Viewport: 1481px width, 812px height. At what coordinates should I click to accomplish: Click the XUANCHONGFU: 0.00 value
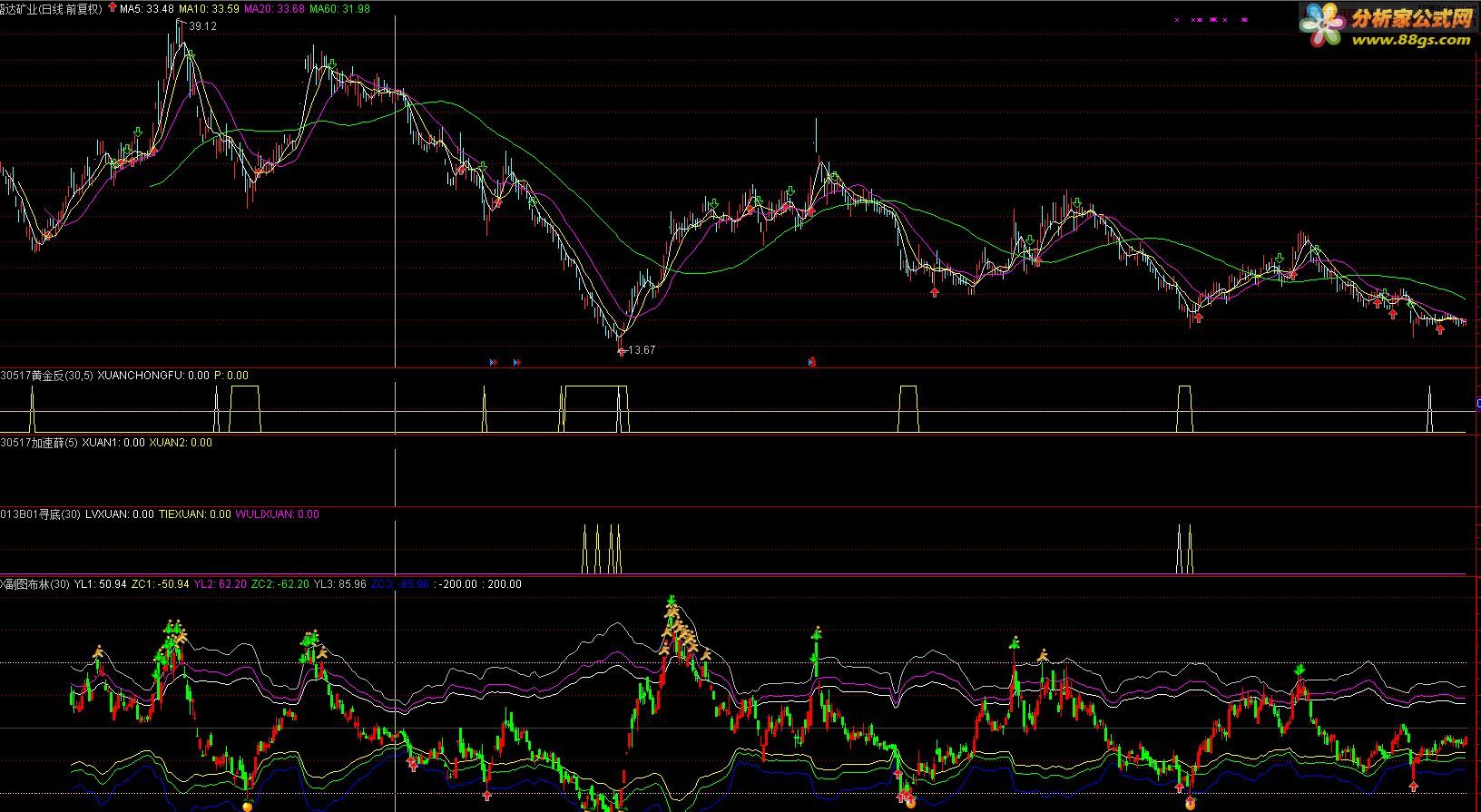click(x=152, y=375)
